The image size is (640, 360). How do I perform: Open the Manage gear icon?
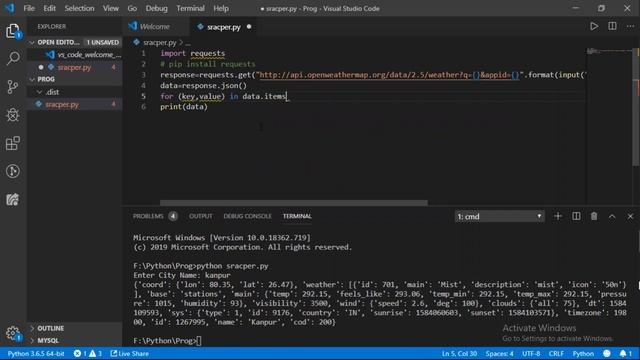13,333
